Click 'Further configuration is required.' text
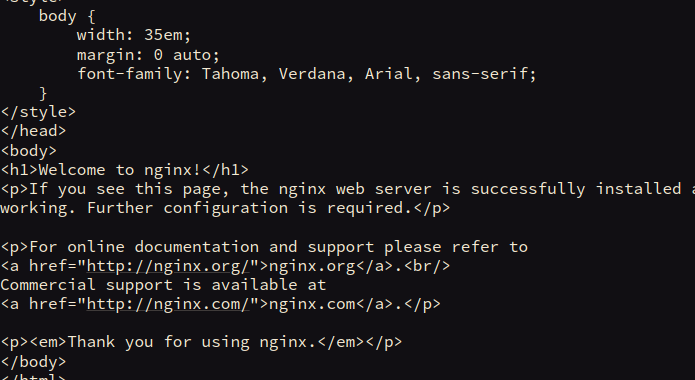The height and width of the screenshot is (380, 695). click(250, 208)
